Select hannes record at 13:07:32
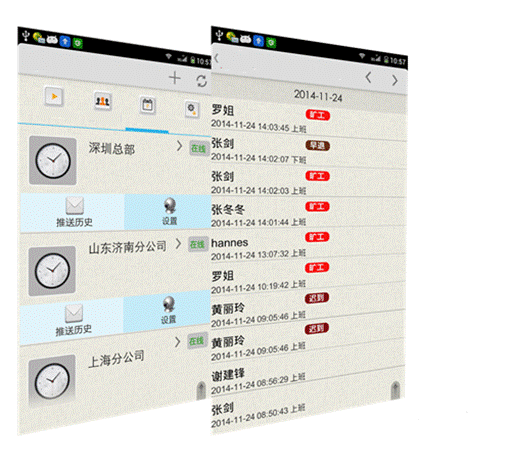 click(x=308, y=243)
